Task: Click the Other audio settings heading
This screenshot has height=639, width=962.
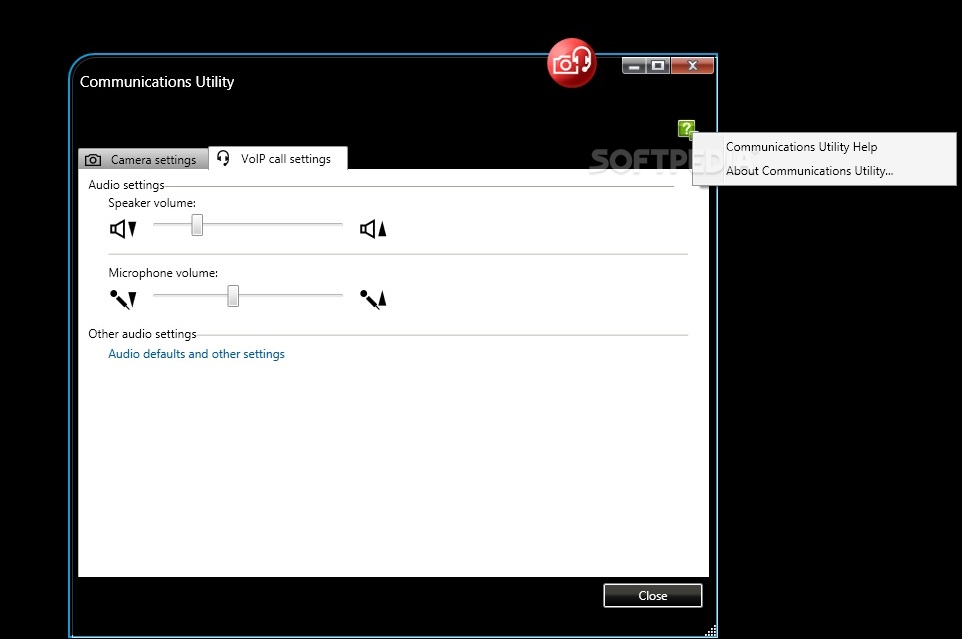Action: (142, 334)
